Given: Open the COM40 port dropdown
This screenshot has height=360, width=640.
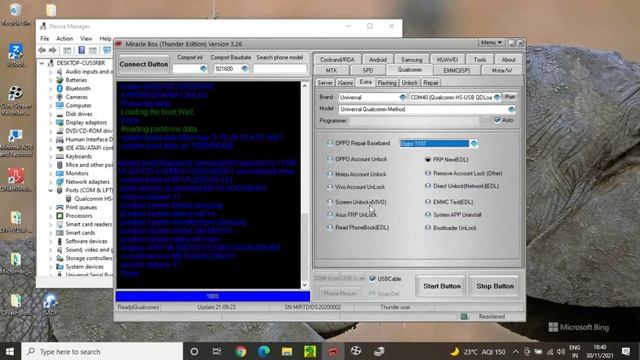Looking at the screenshot, I should 496,97.
